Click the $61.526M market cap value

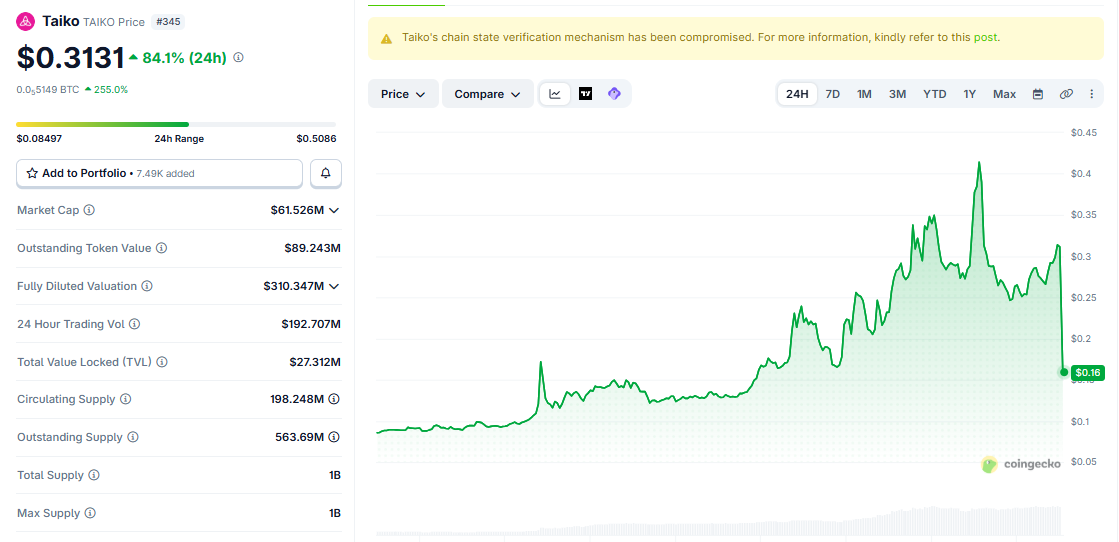click(297, 211)
